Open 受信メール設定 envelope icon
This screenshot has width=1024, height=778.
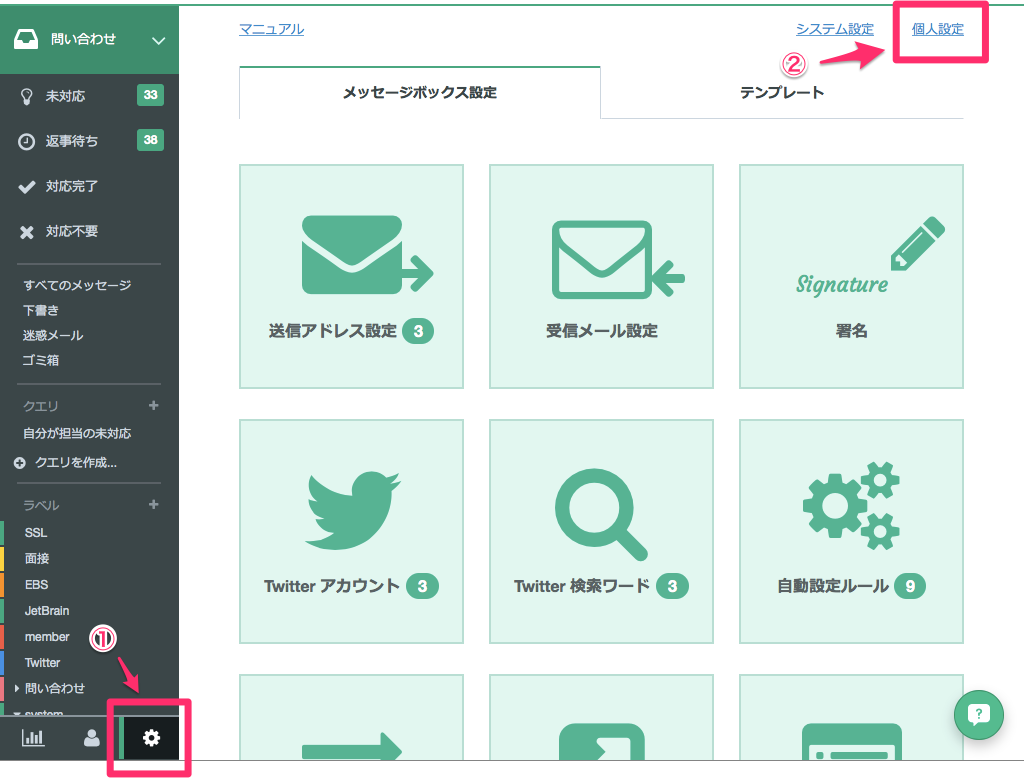click(618, 260)
